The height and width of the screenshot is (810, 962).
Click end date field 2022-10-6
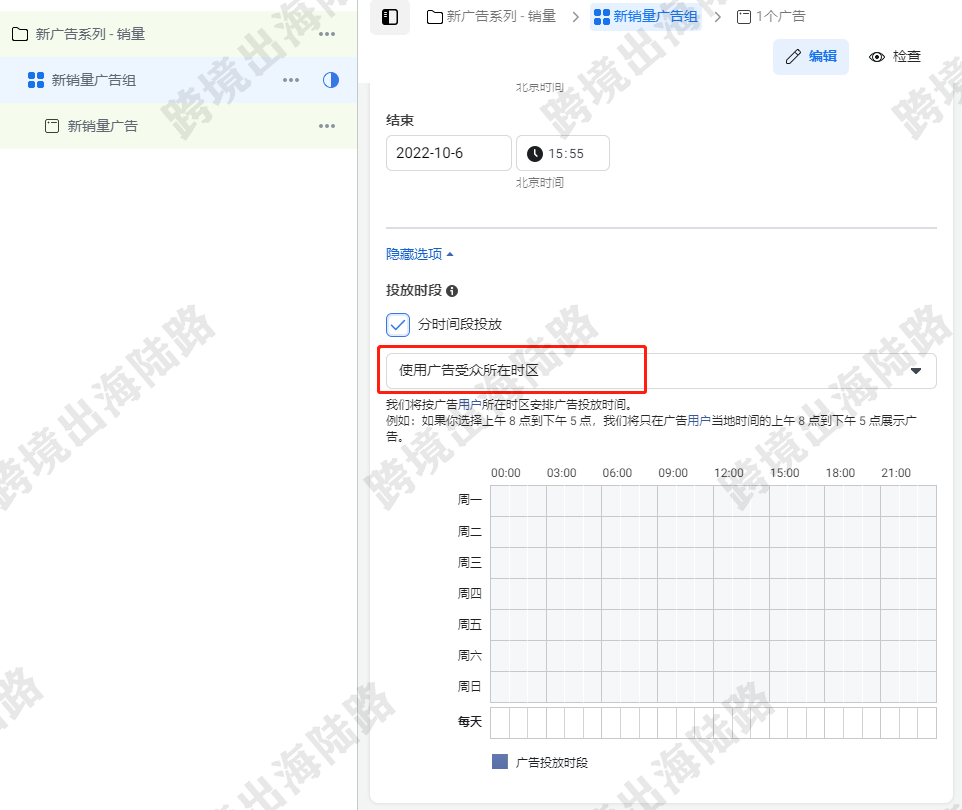[x=448, y=153]
